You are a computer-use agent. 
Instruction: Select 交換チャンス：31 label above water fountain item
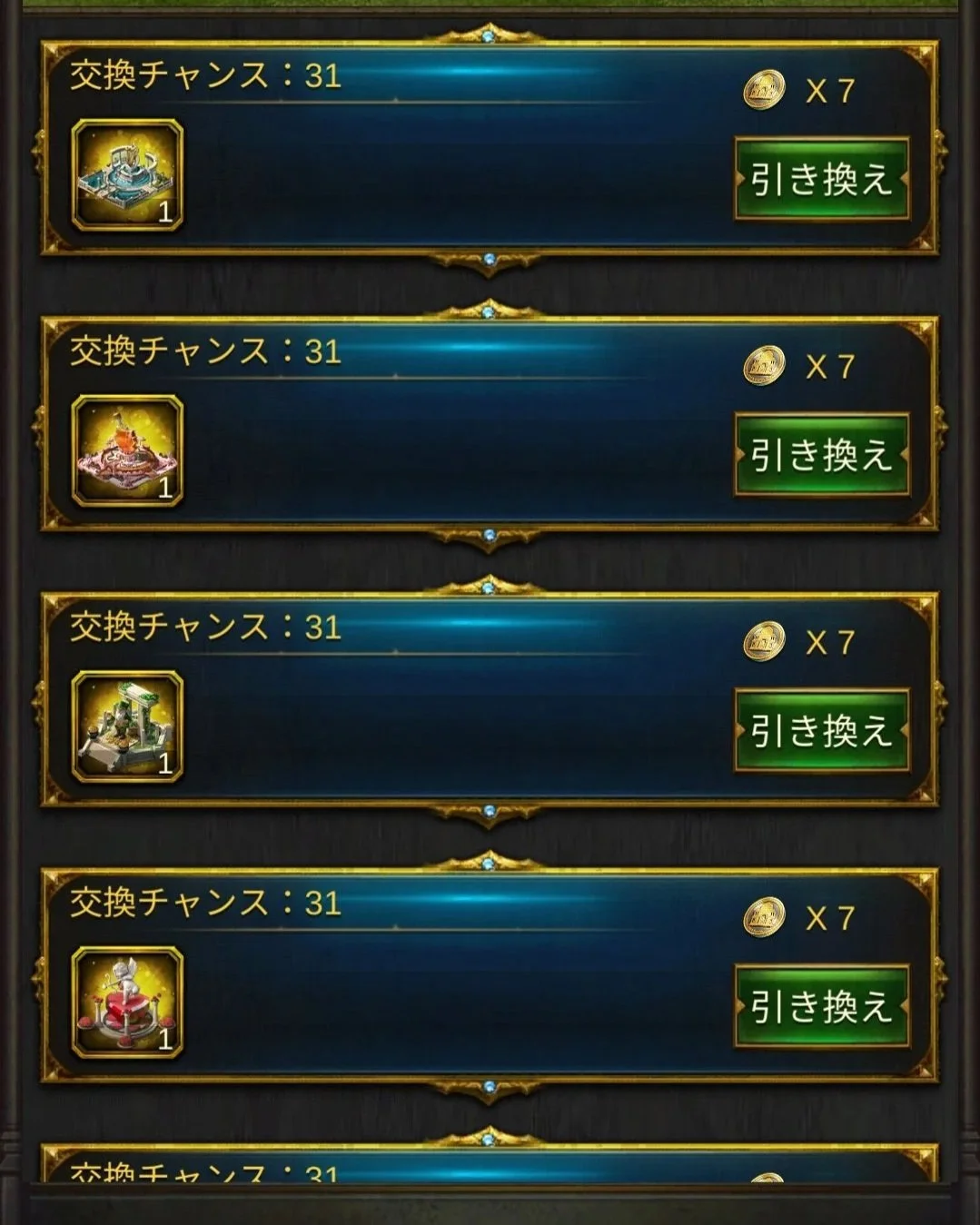point(206,75)
